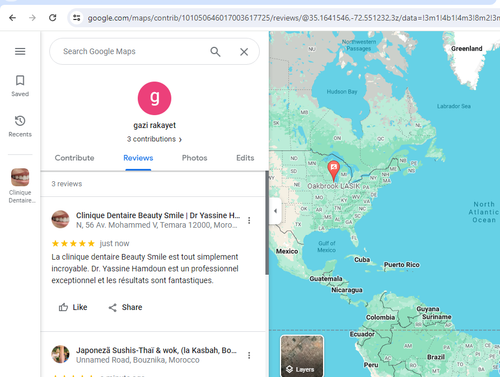Click the Colombia label on map
Viewport: 500px width, 377px height.
click(x=380, y=317)
